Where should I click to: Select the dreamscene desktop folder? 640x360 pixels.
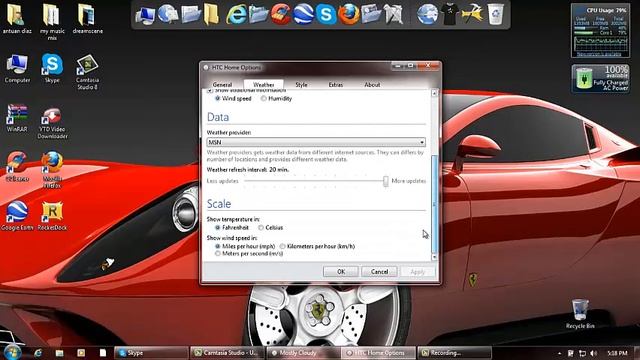tap(87, 19)
